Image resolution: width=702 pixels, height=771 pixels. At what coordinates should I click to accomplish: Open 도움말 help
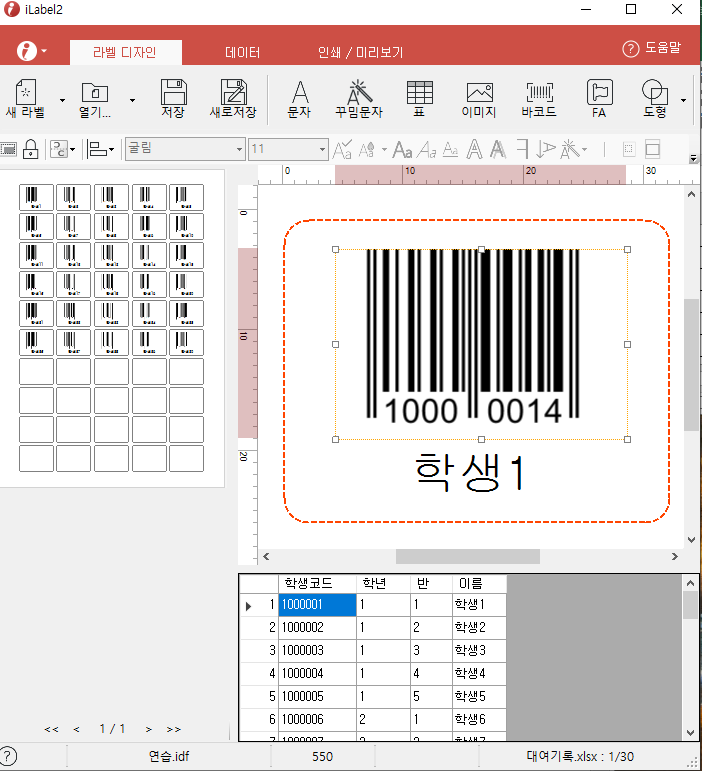[x=652, y=48]
